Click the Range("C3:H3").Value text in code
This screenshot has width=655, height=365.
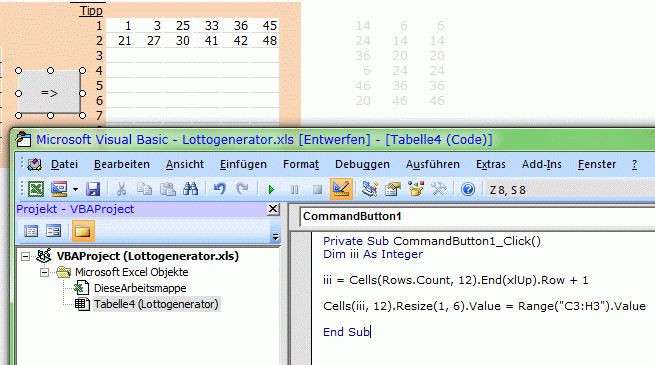tap(582, 306)
